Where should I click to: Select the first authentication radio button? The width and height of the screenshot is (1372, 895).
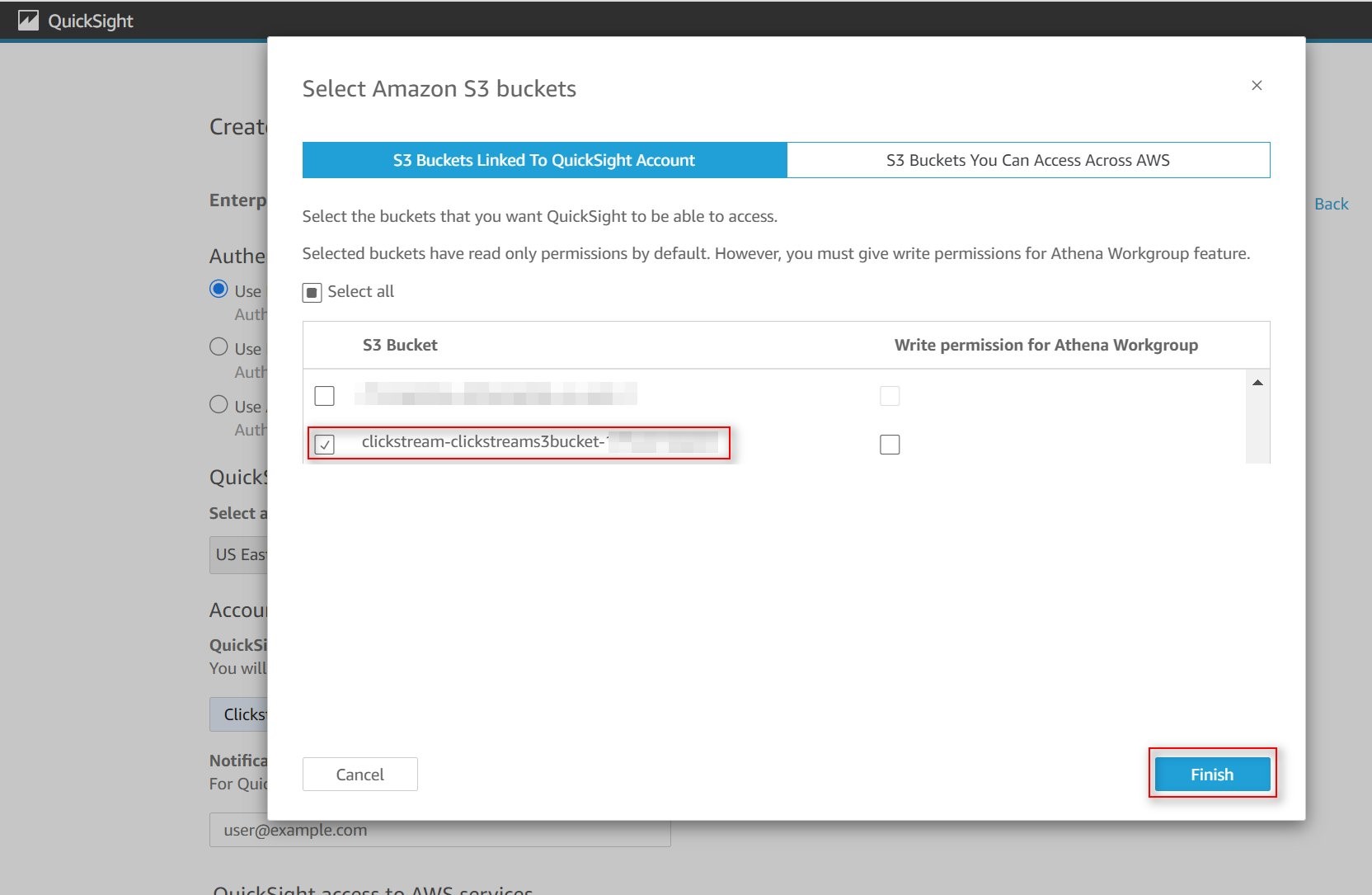(x=218, y=289)
